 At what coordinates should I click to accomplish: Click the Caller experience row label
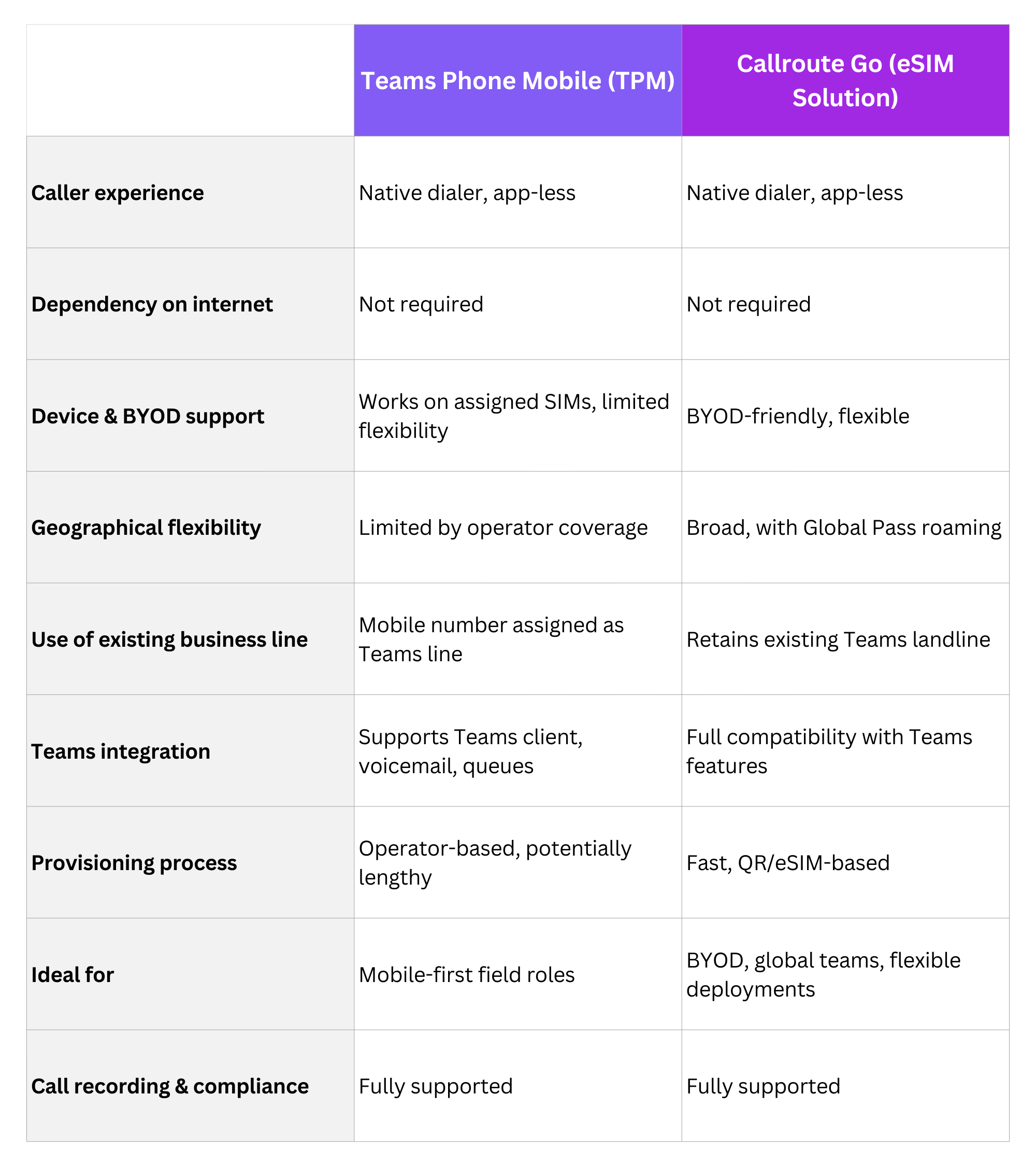pyautogui.click(x=118, y=193)
